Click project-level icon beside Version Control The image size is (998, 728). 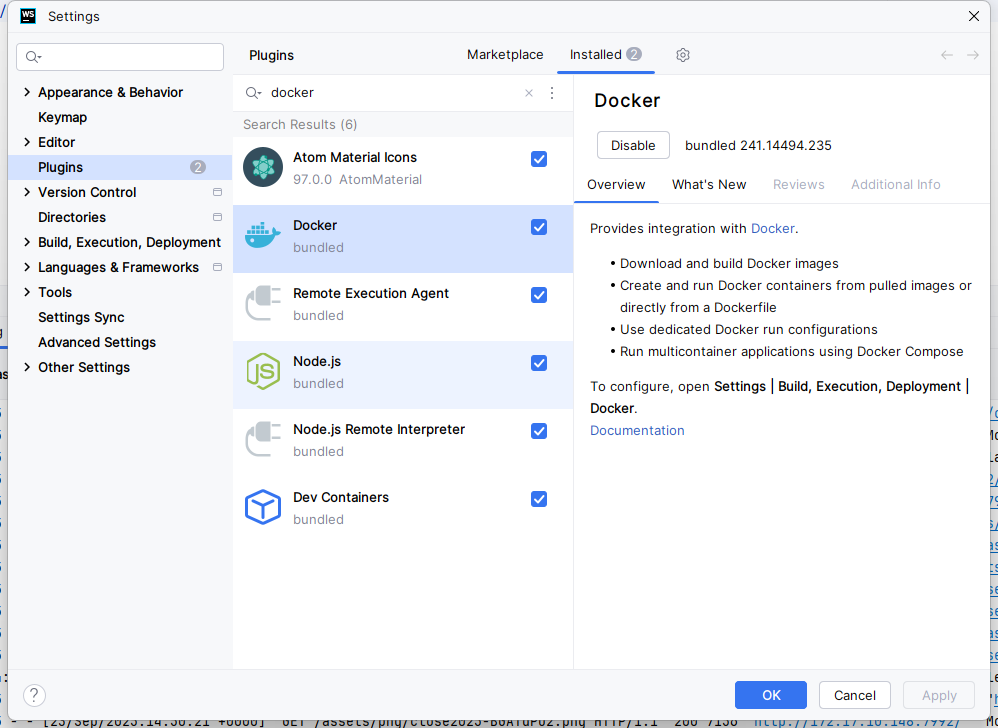click(x=217, y=192)
